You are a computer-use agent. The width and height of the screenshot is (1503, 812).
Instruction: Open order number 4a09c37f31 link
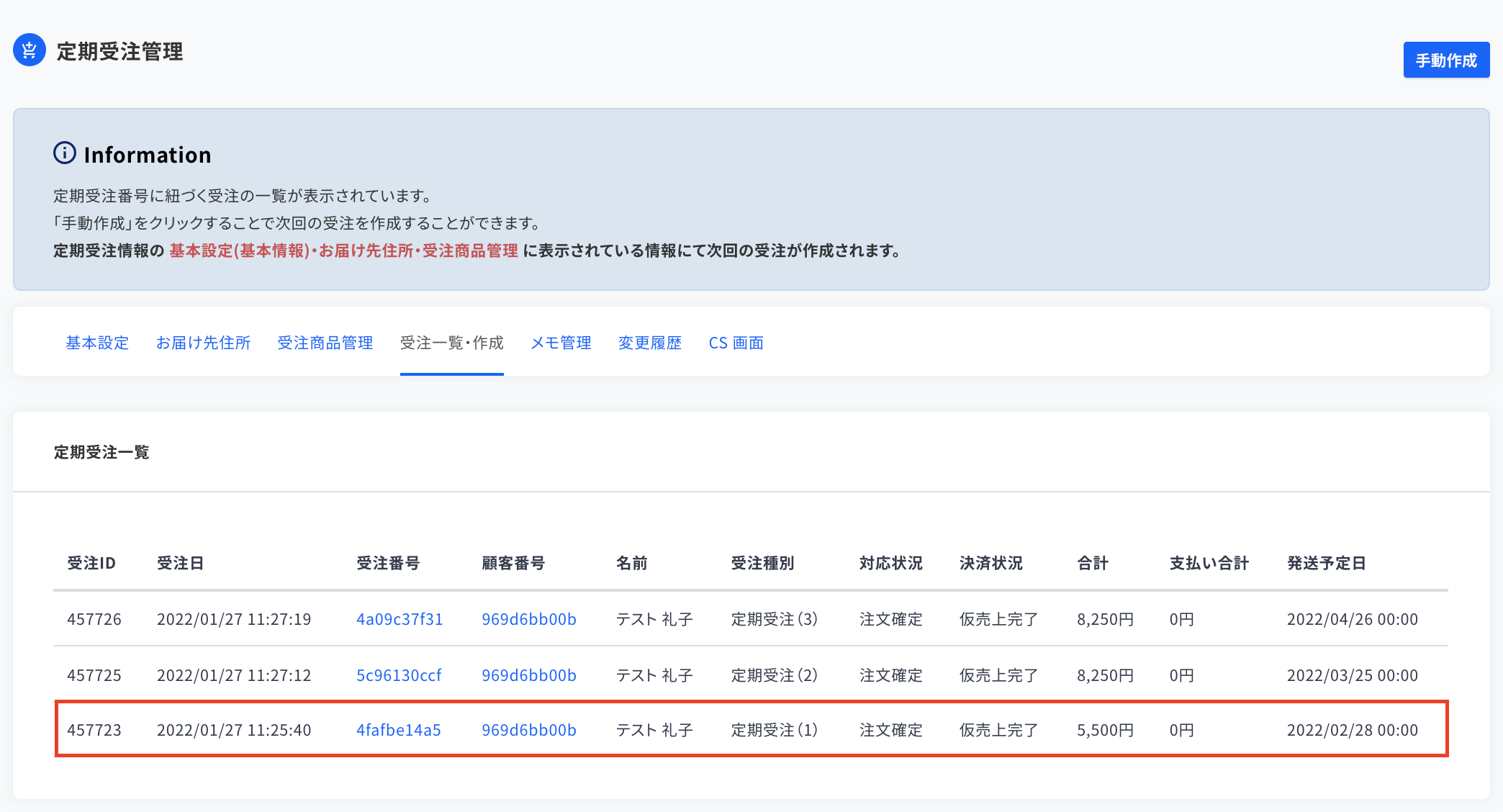400,619
